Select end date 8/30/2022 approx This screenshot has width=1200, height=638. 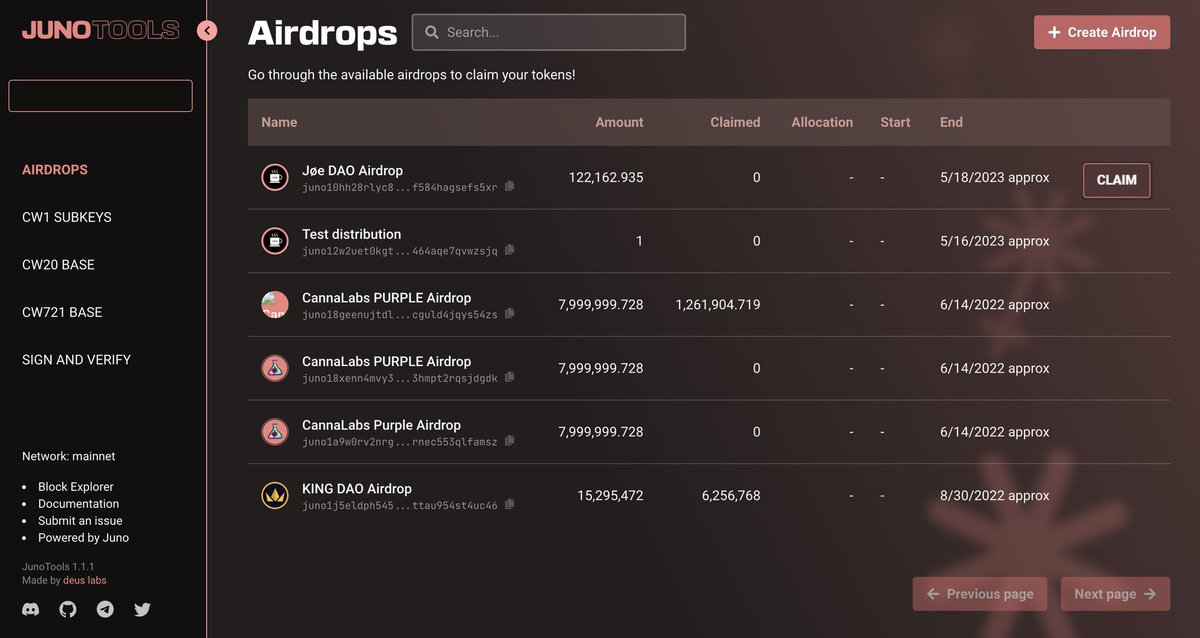(995, 496)
